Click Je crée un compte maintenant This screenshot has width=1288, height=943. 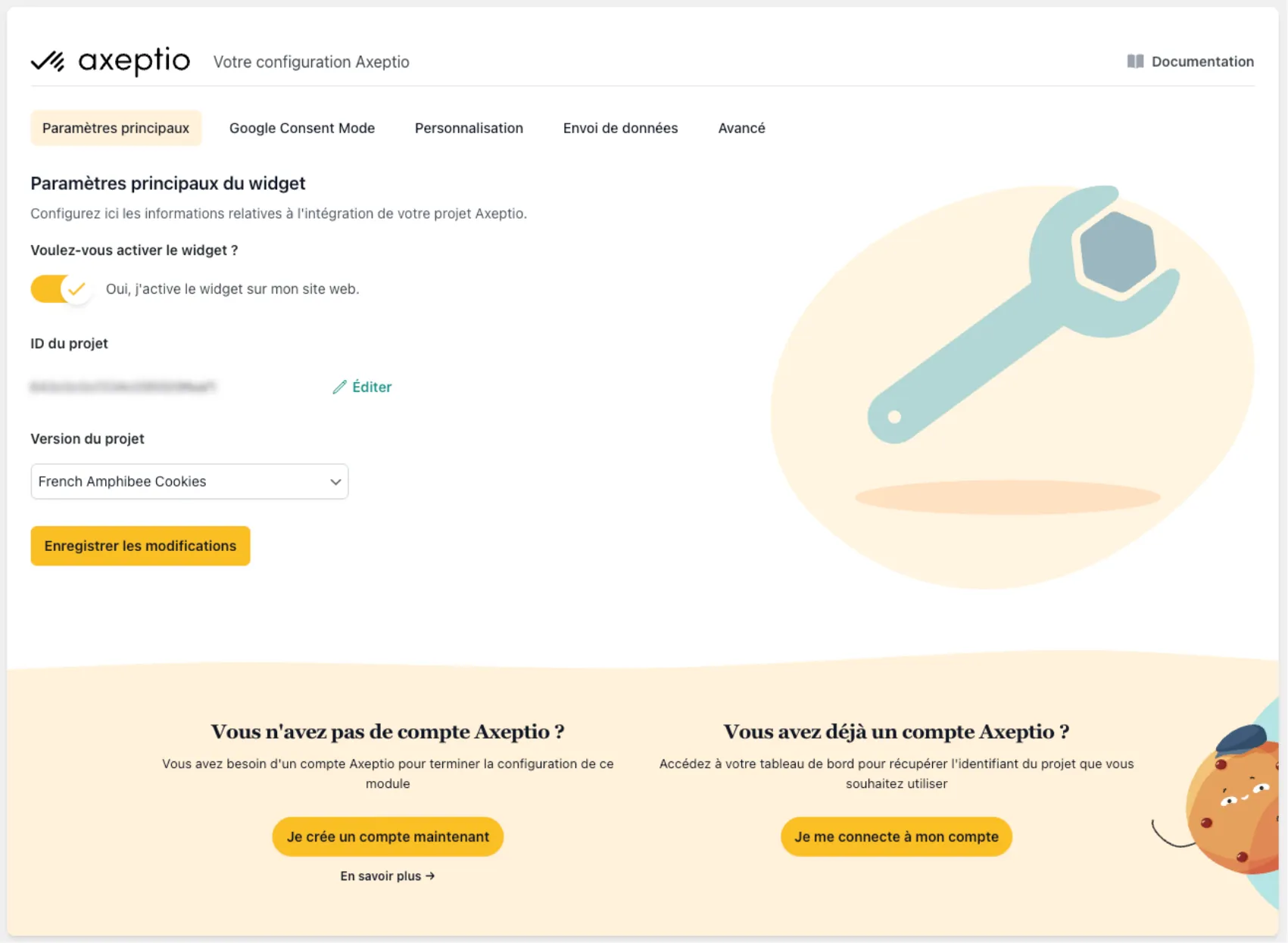tap(388, 836)
